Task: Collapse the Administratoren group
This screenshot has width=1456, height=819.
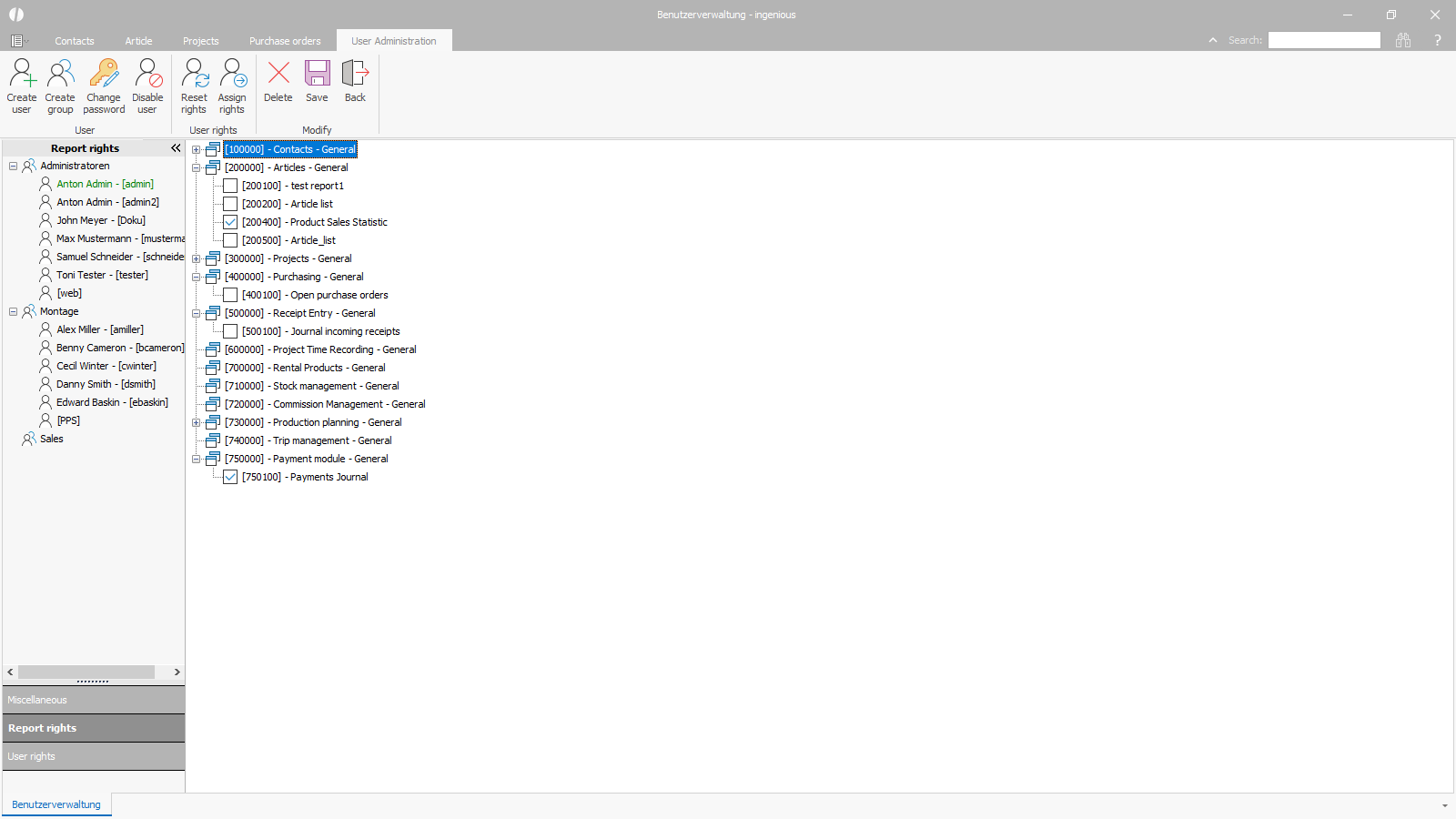Action: 14,166
